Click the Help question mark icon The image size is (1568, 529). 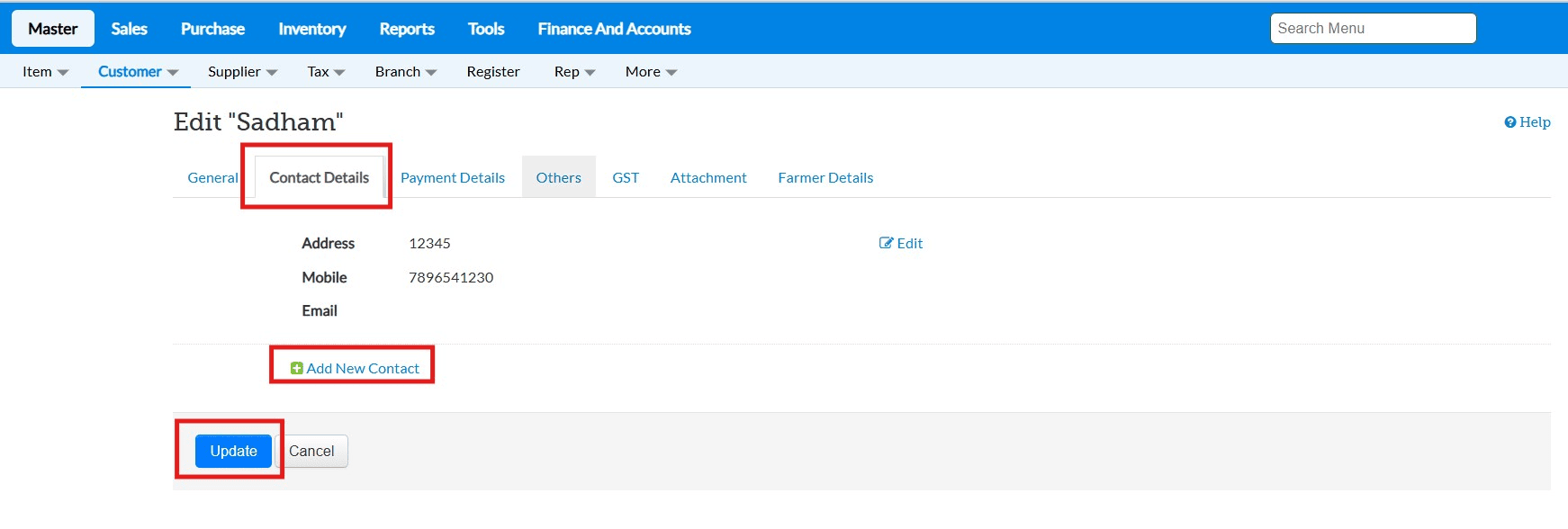[1509, 122]
